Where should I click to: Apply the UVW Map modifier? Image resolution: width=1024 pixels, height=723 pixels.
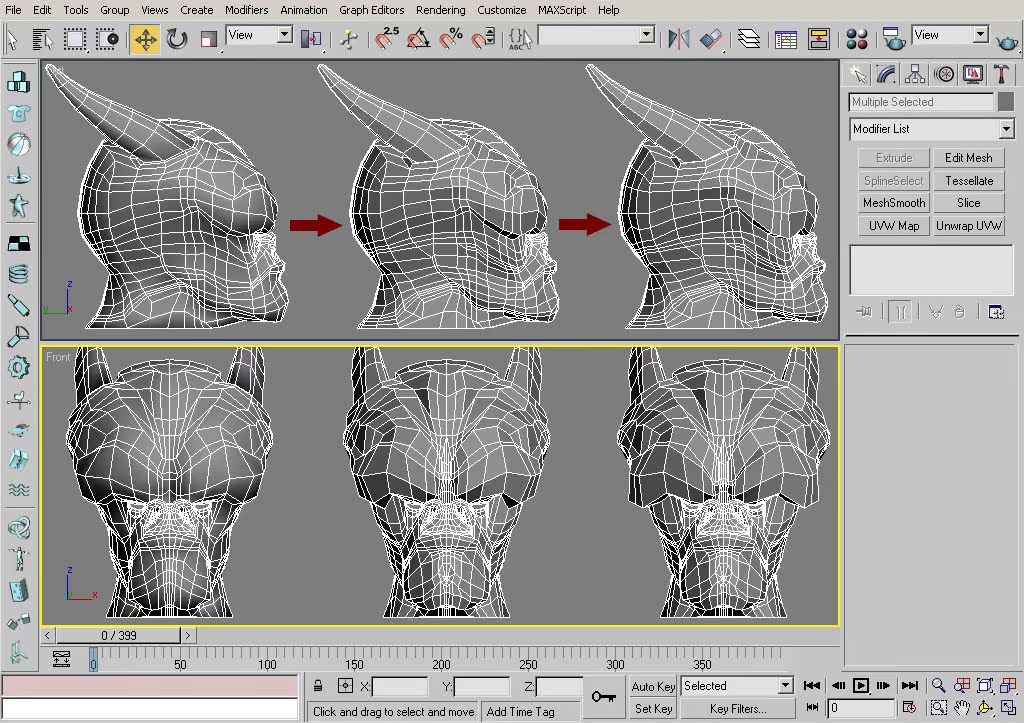(893, 226)
